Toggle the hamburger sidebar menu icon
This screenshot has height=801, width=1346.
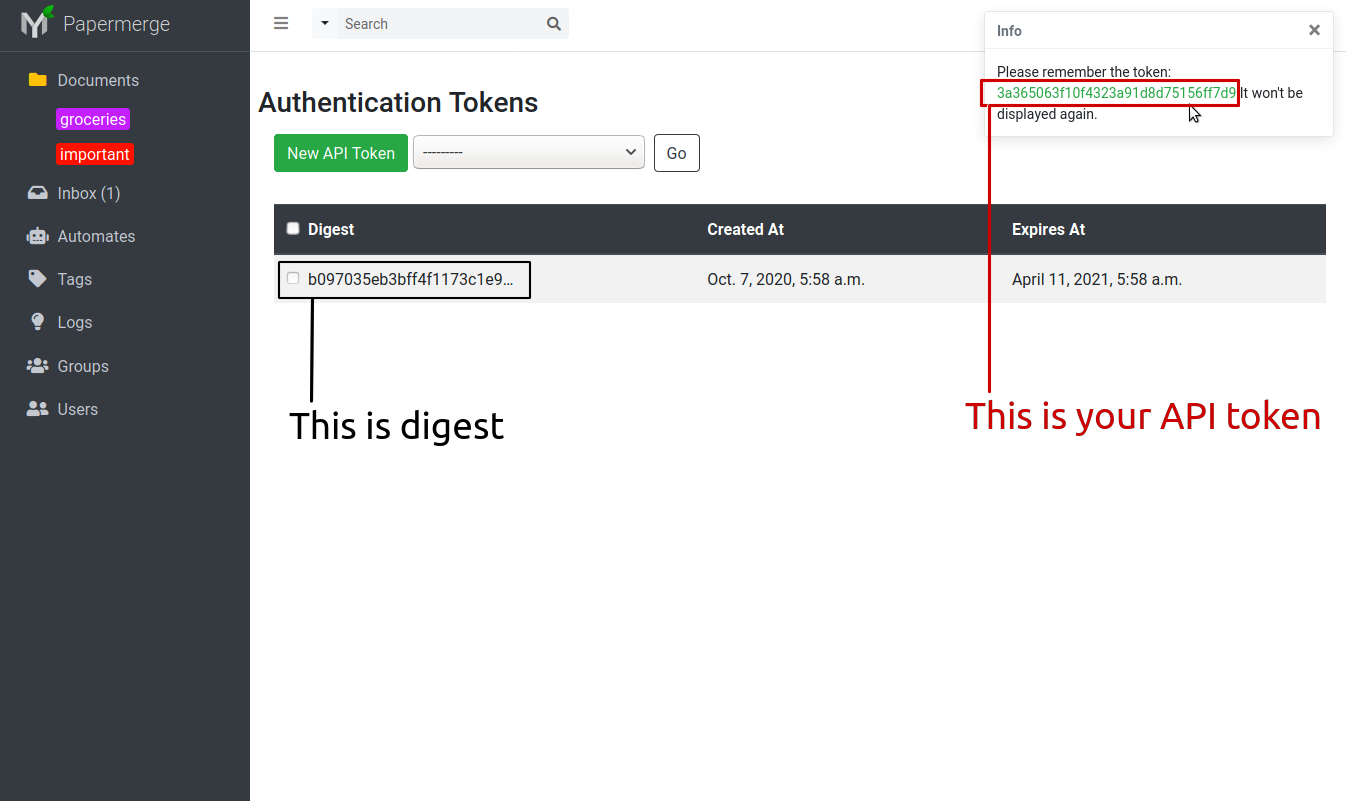(281, 23)
